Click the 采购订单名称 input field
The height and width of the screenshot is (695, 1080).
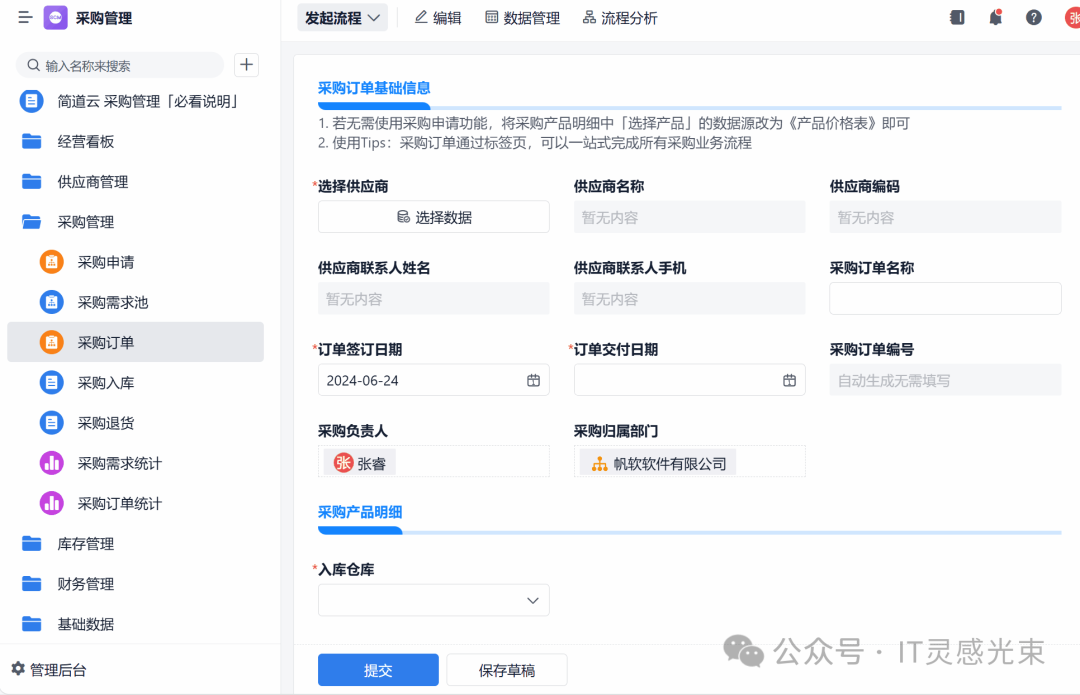point(945,298)
